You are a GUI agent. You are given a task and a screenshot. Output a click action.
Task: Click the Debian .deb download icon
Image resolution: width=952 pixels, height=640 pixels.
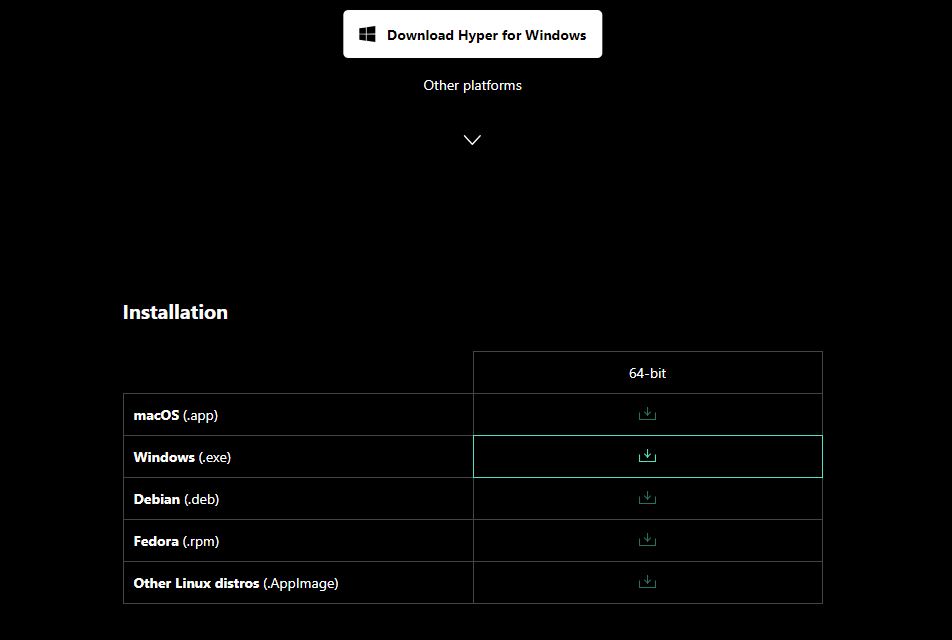(647, 498)
